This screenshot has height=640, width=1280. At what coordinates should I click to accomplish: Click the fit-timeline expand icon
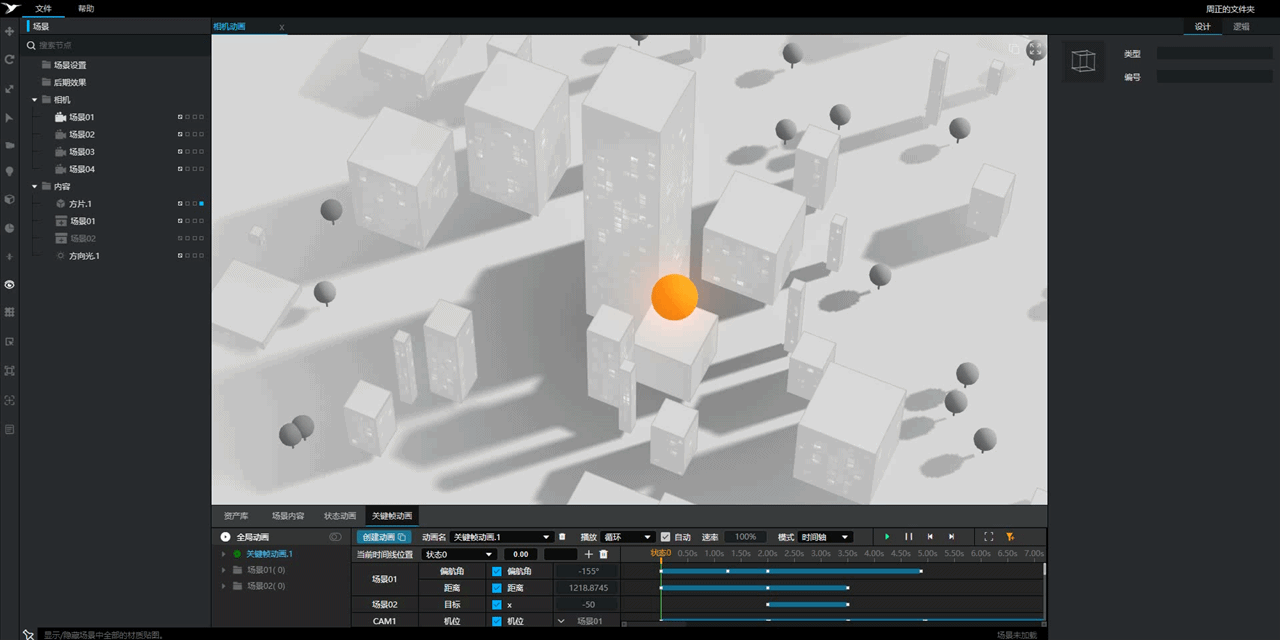tap(989, 537)
